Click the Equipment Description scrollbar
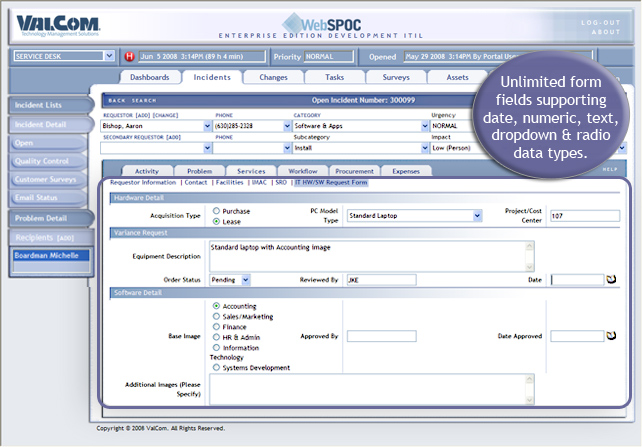The width and height of the screenshot is (642, 447). (x=529, y=256)
